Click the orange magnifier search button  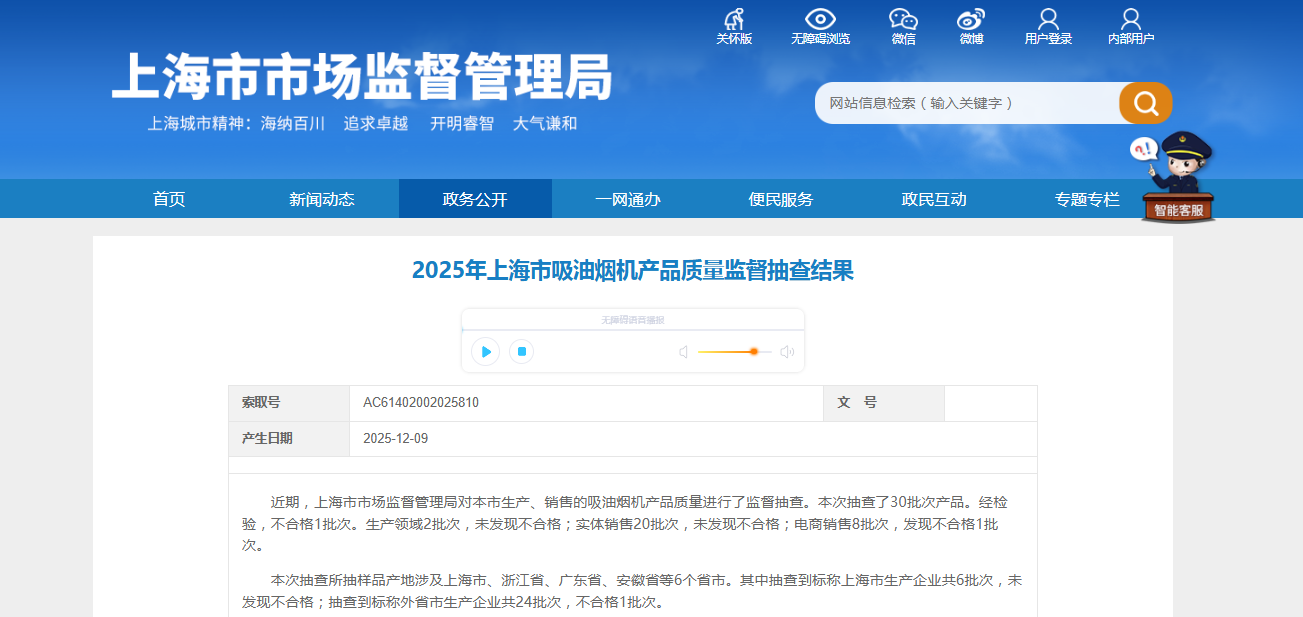coord(1145,103)
